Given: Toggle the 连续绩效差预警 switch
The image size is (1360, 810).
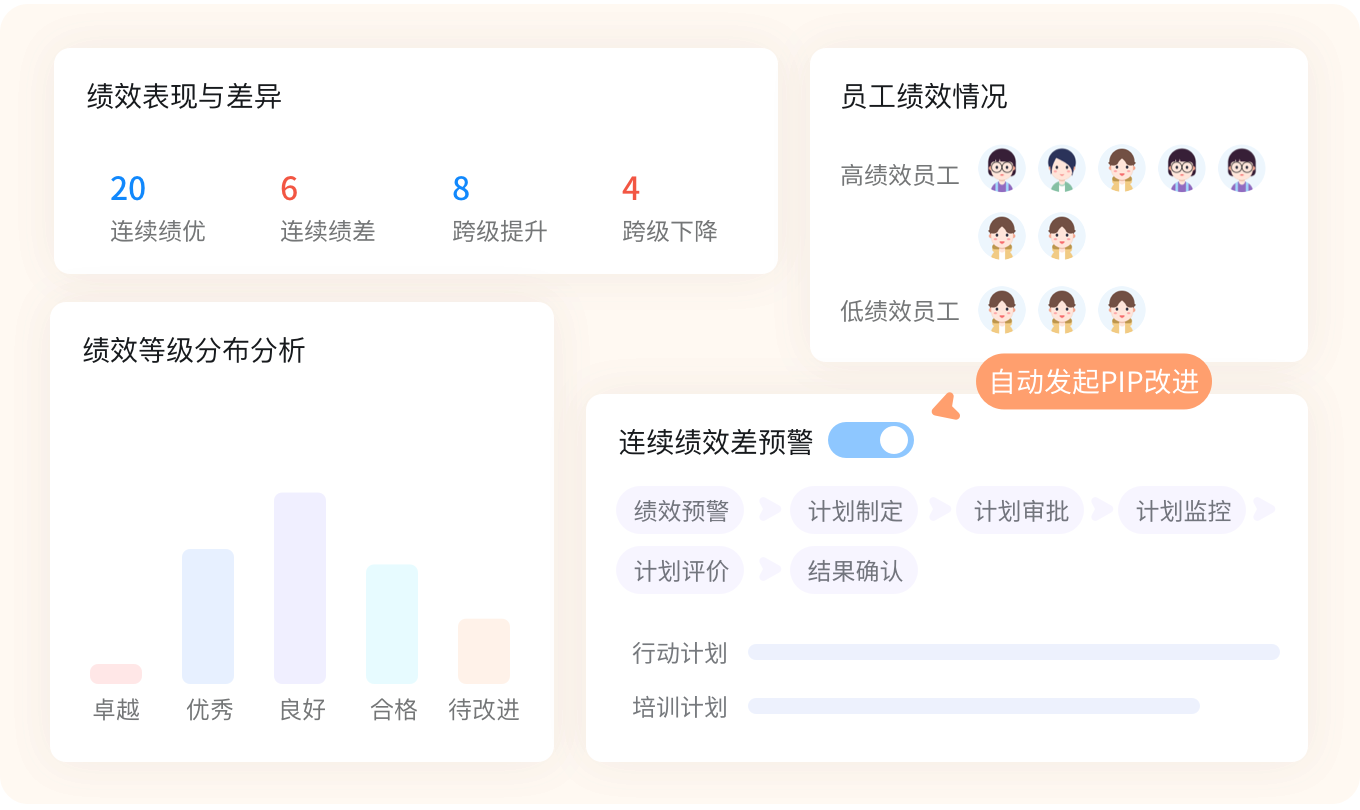Looking at the screenshot, I should [x=870, y=440].
